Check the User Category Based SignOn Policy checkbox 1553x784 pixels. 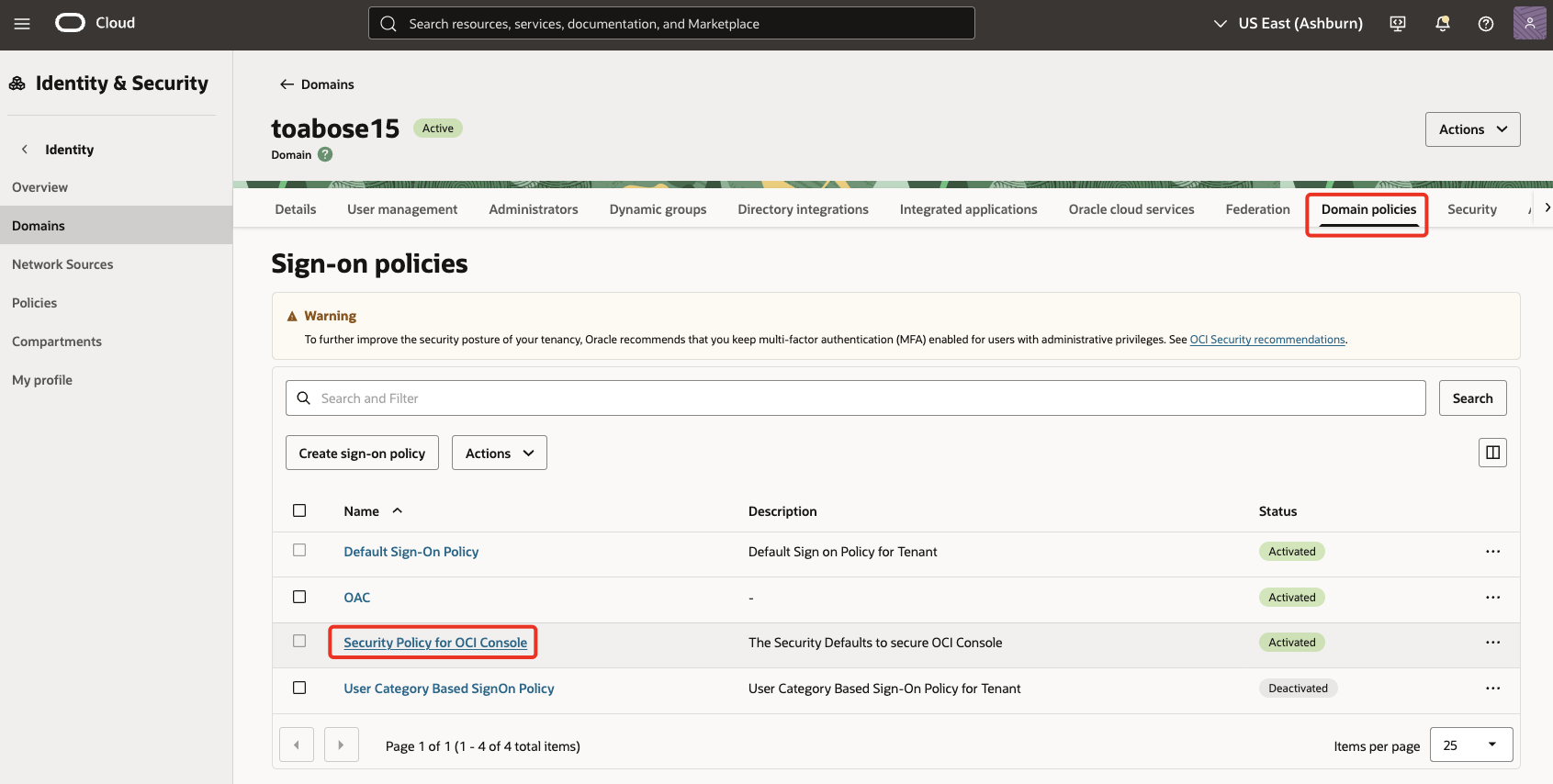coord(299,688)
